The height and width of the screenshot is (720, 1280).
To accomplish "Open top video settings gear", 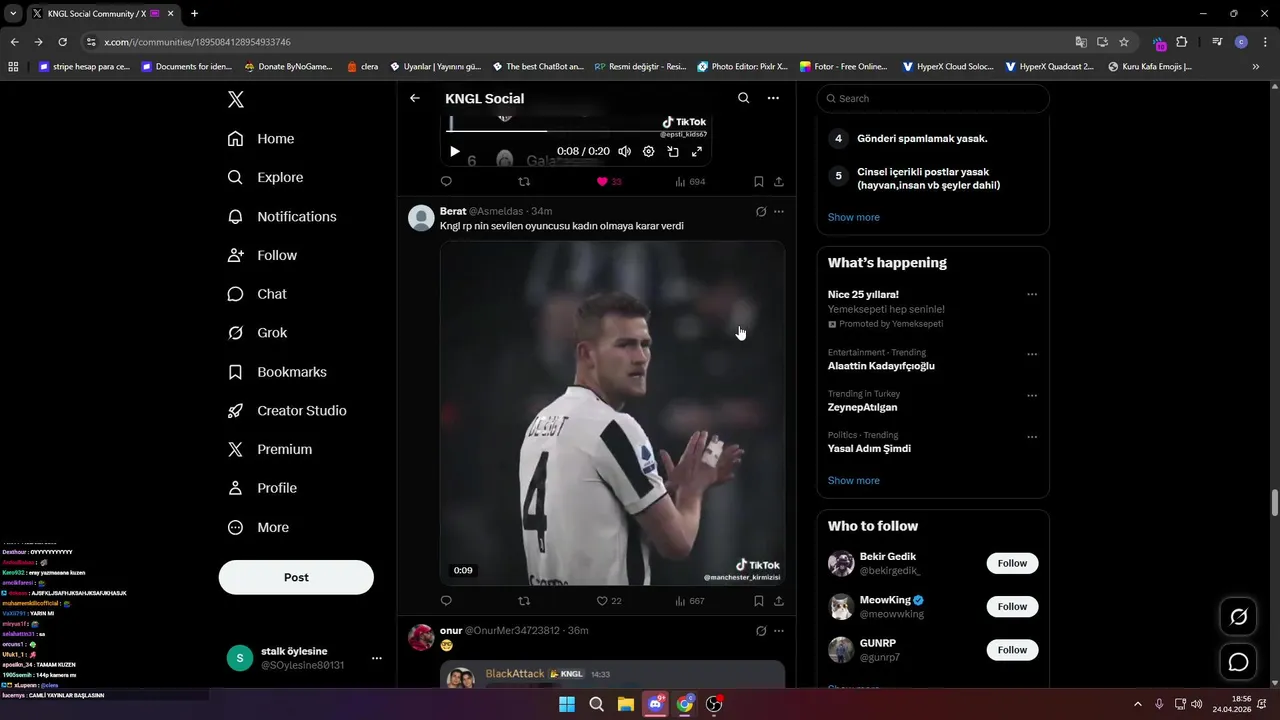I will pos(649,151).
